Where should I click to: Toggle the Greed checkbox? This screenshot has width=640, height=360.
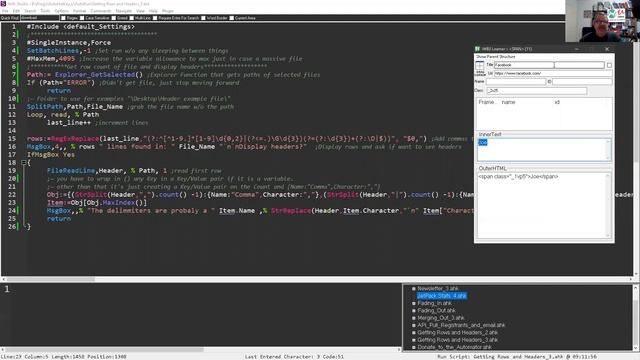[113, 18]
